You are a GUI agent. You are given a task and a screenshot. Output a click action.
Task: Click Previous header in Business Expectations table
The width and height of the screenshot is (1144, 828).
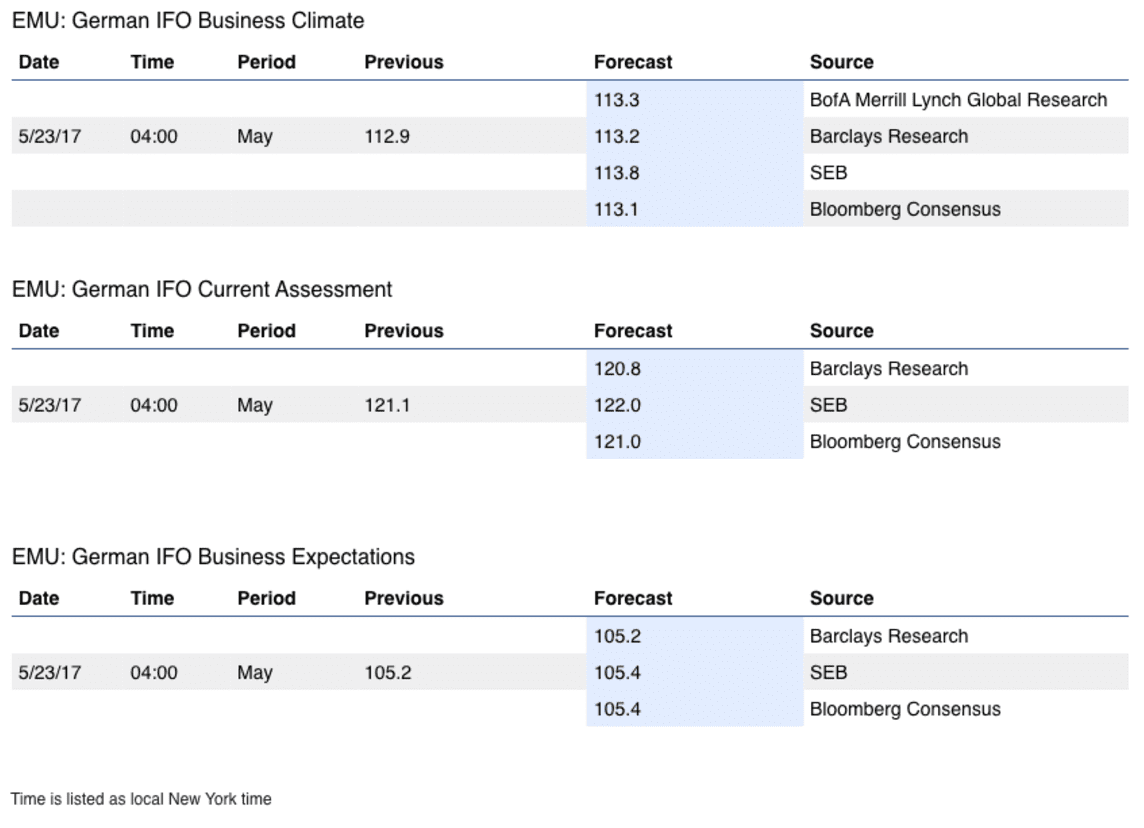[x=403, y=598]
